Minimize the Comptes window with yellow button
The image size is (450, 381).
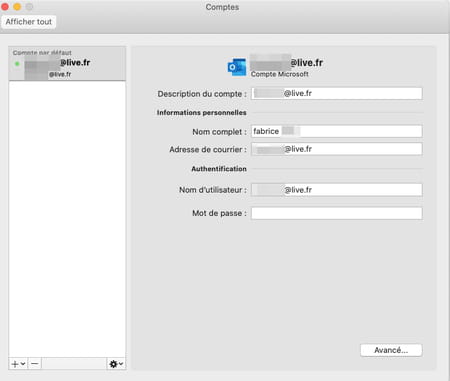17,7
